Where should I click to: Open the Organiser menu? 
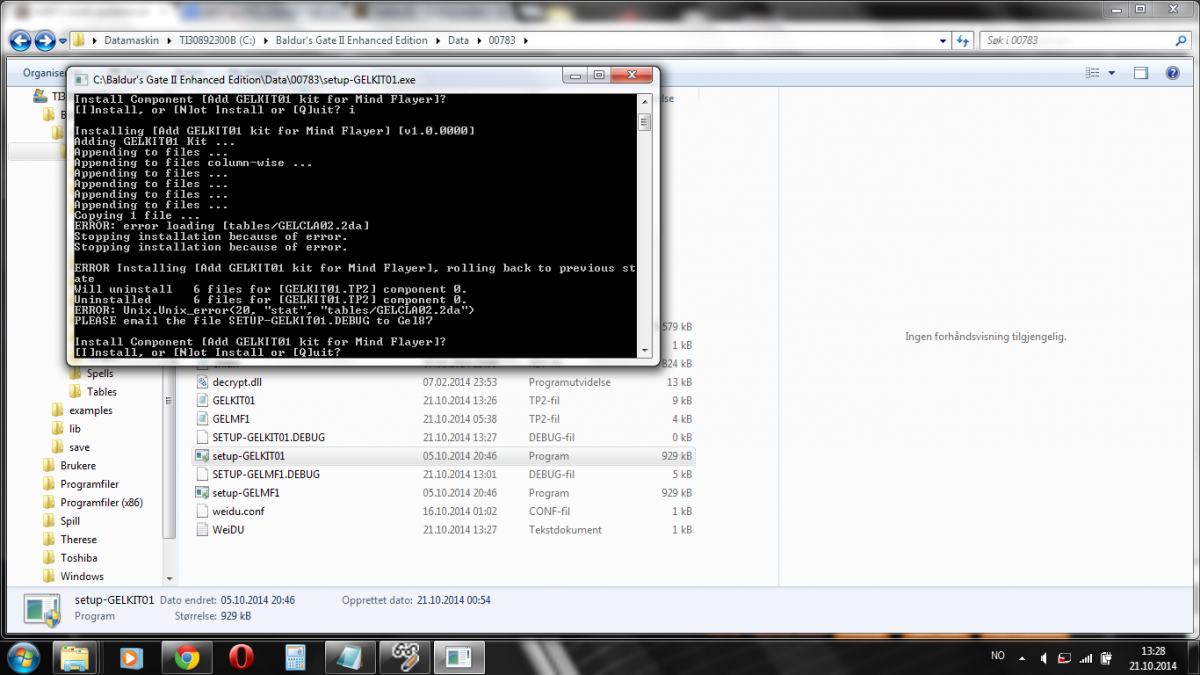(44, 73)
